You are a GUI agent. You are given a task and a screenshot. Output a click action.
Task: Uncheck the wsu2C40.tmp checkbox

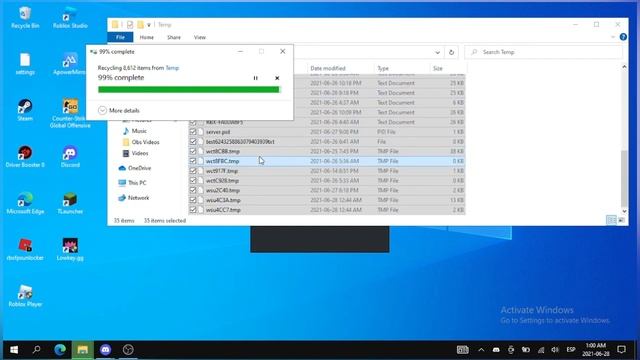pyautogui.click(x=193, y=190)
